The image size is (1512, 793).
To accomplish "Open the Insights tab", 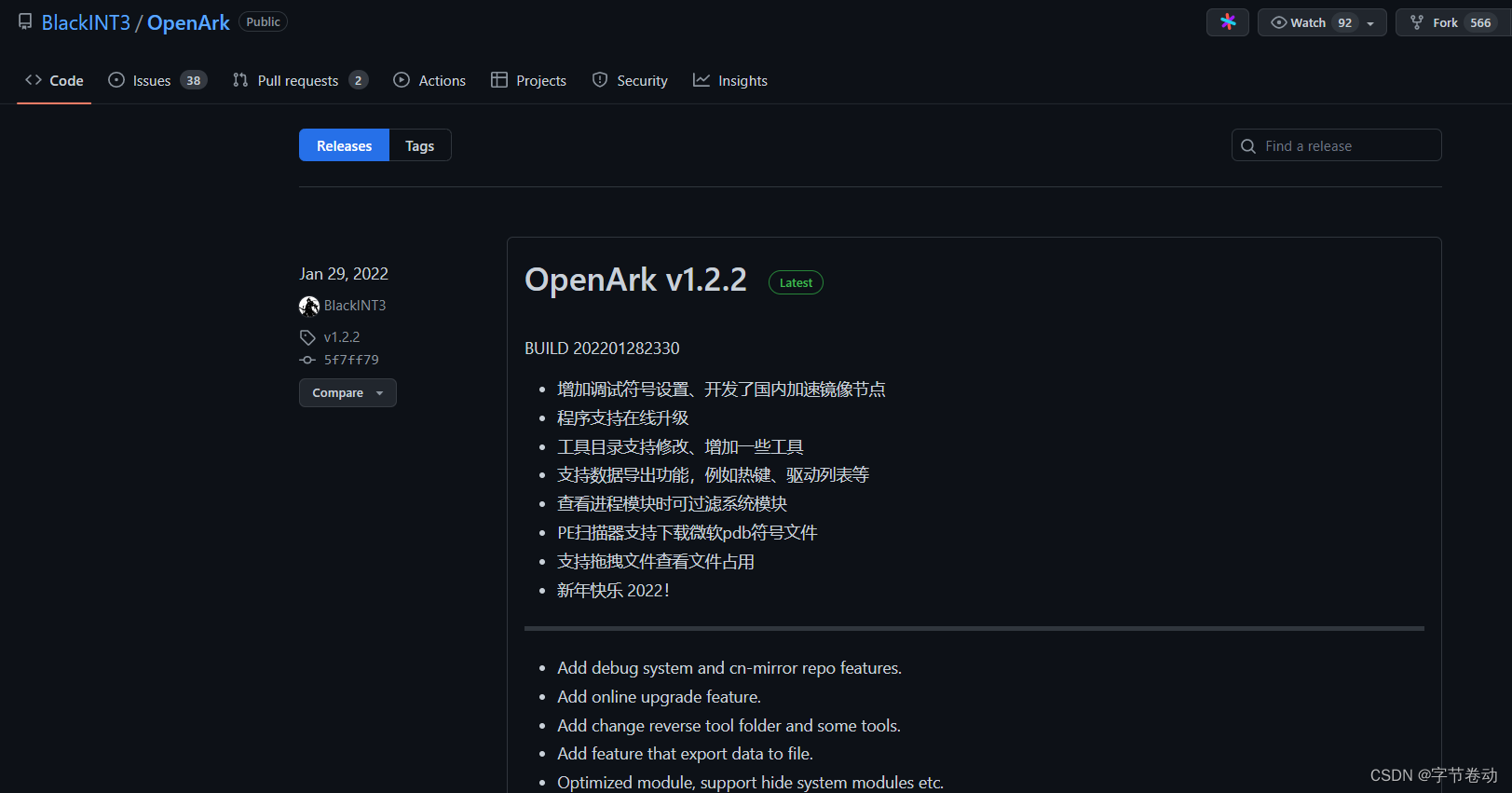I will [x=730, y=81].
